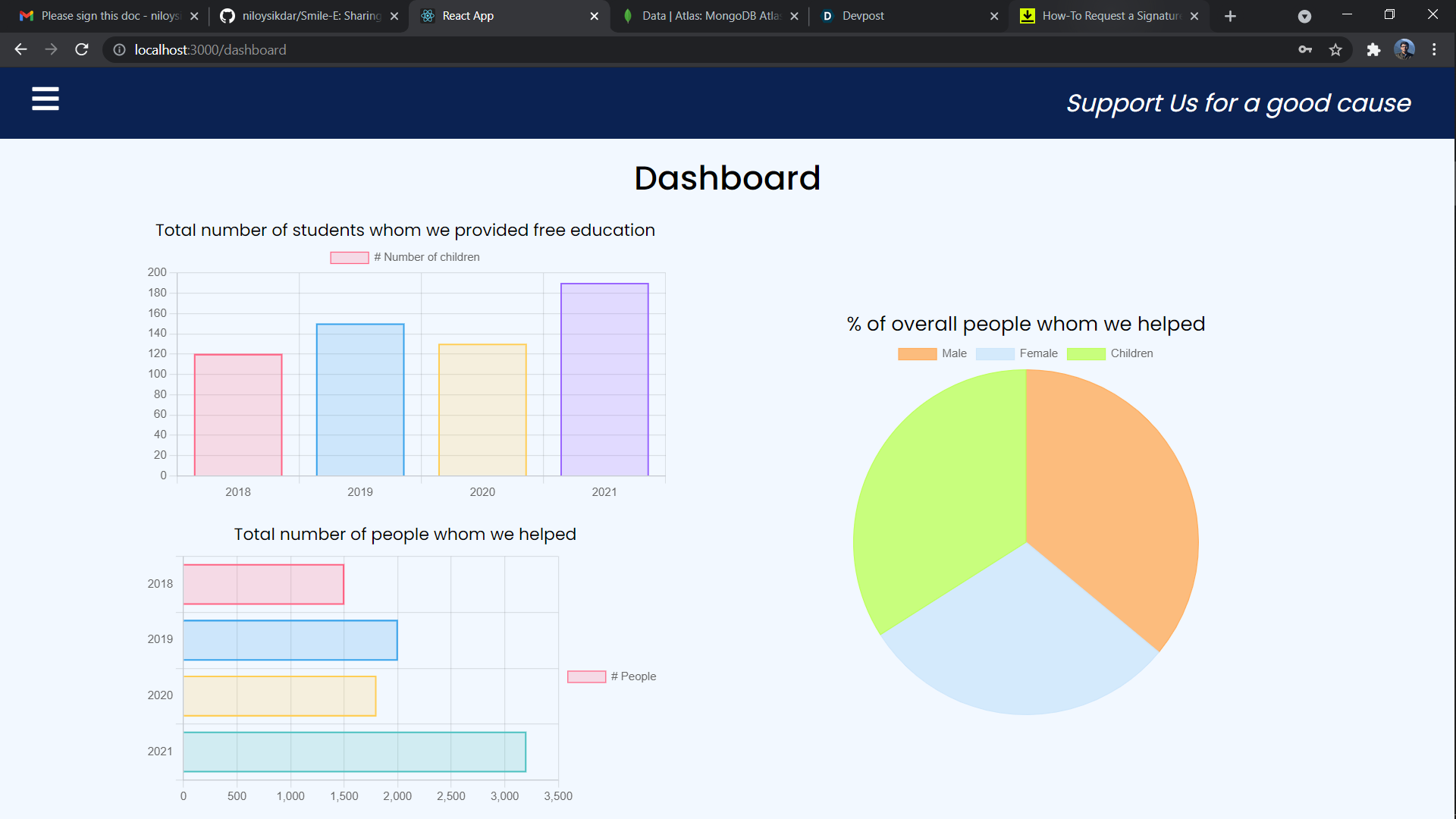Open Chrome three-dot menu
This screenshot has width=1456, height=819.
1434,50
